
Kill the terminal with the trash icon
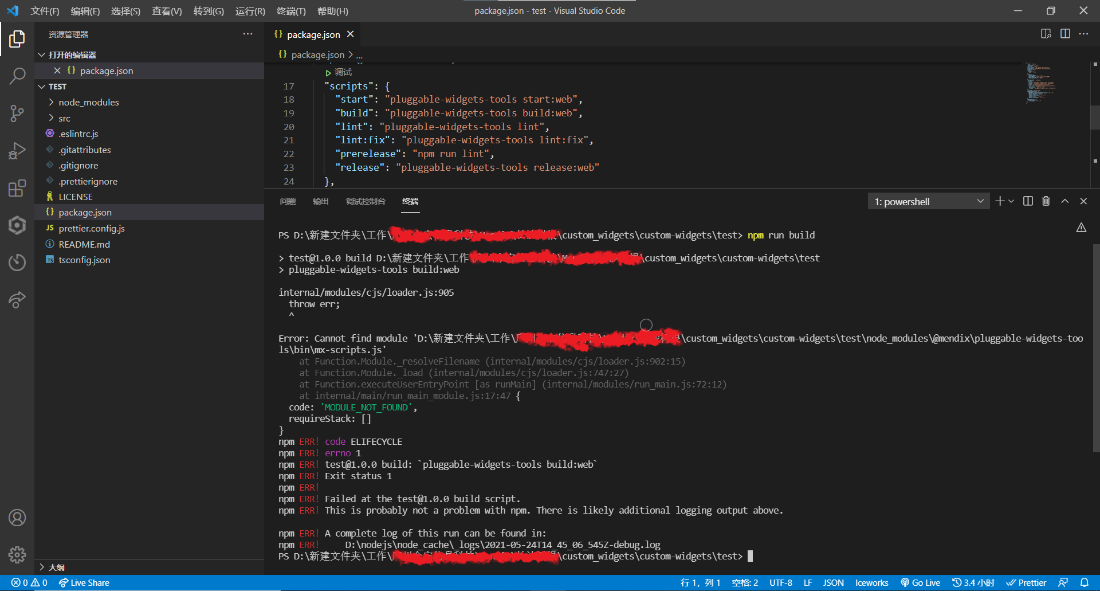tap(1046, 201)
